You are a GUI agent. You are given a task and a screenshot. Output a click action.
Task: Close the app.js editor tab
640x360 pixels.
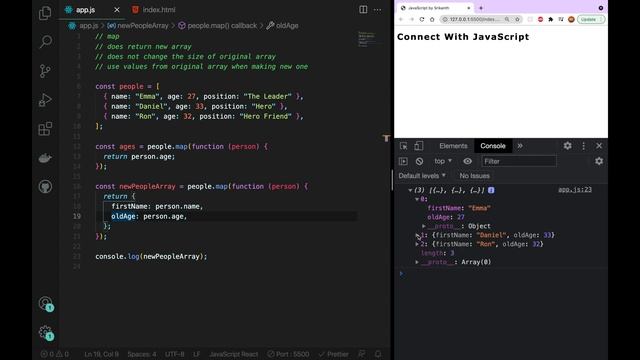pos(117,10)
